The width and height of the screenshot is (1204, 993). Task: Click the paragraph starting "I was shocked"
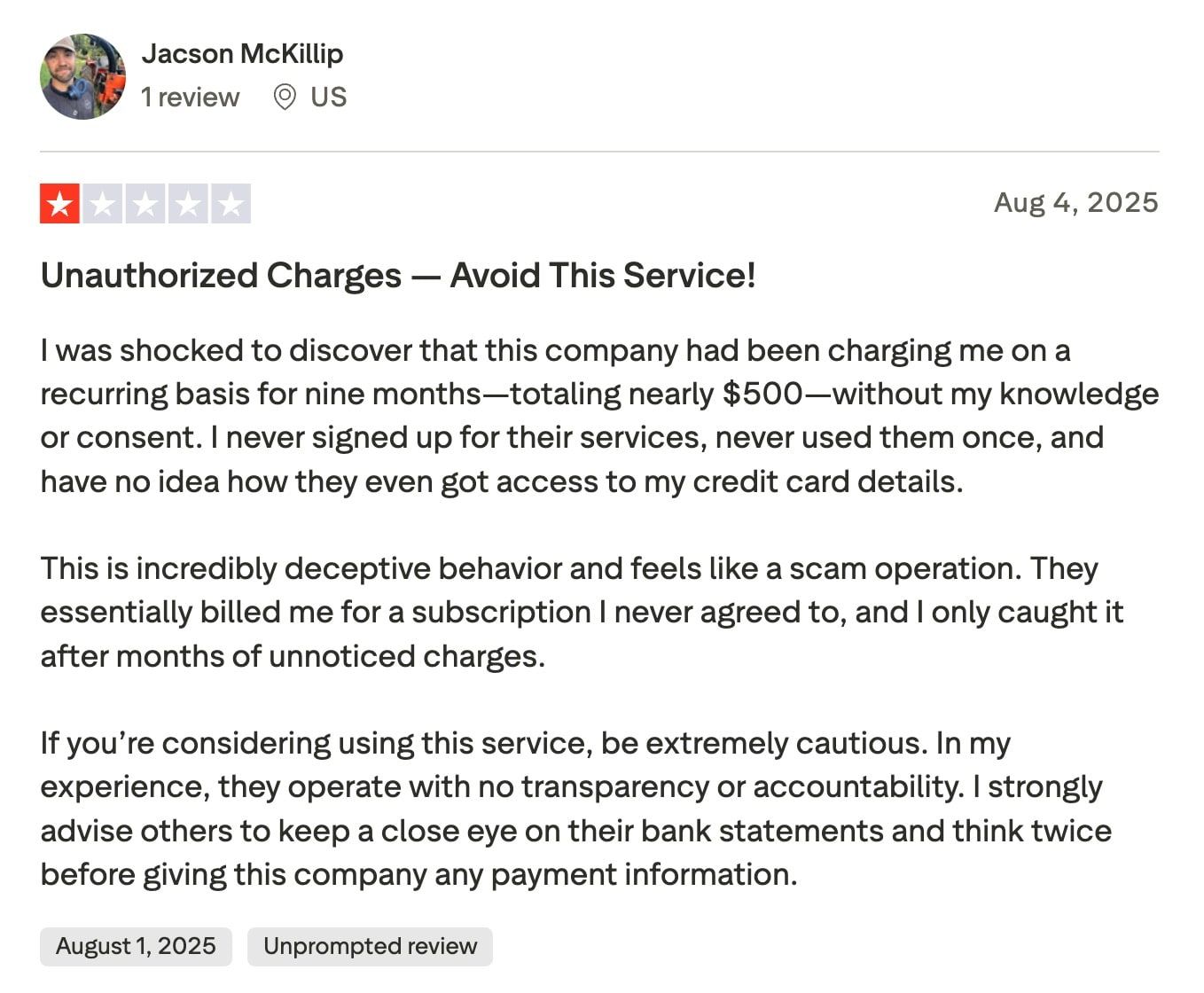click(599, 416)
